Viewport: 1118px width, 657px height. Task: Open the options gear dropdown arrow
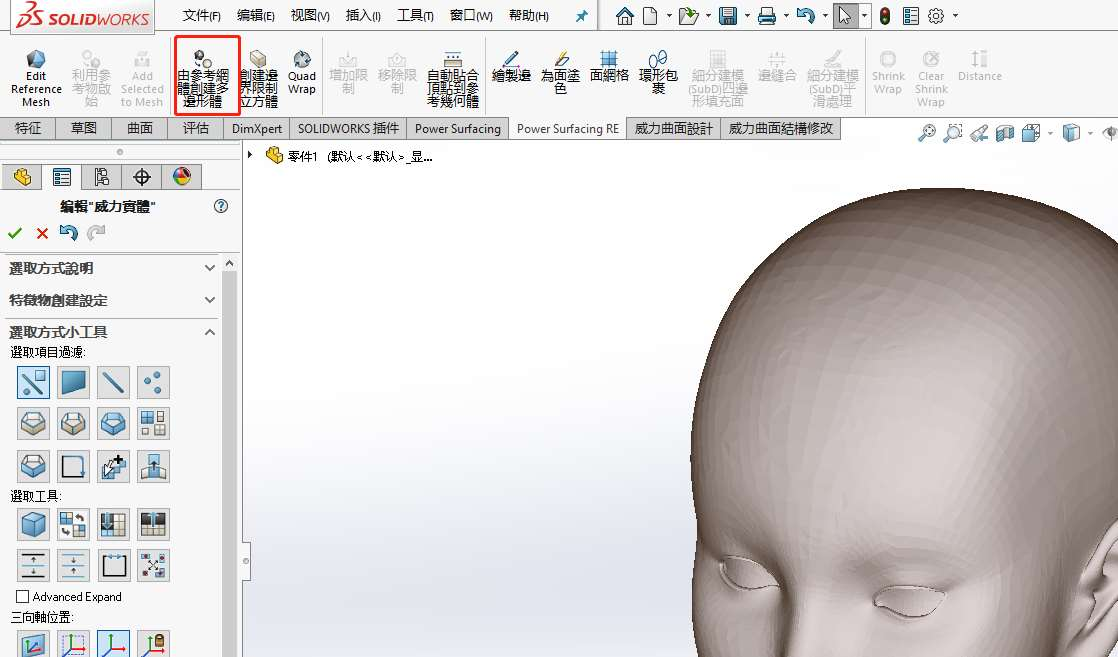tap(955, 16)
